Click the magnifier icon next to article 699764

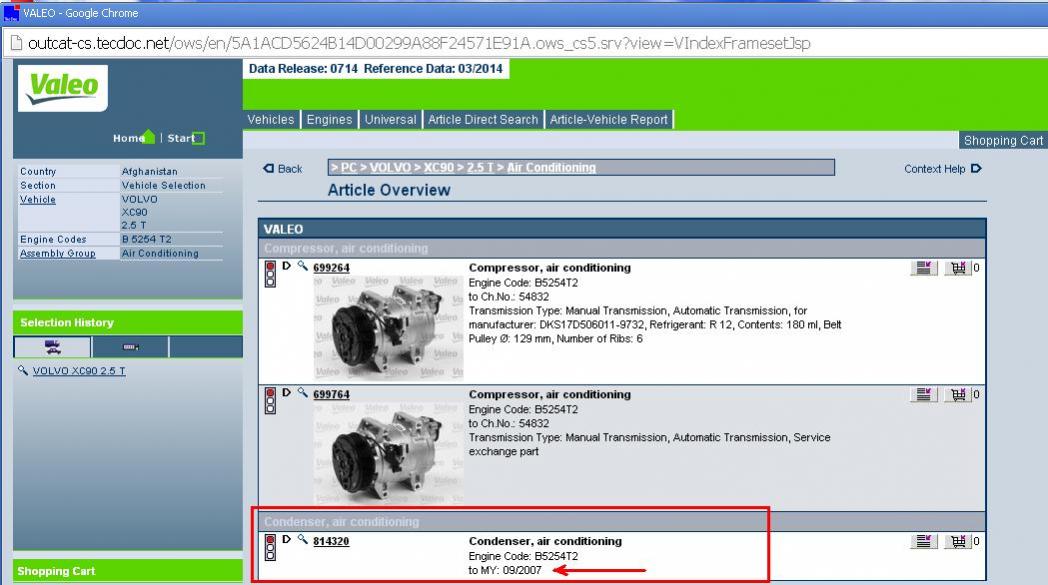[x=302, y=393]
